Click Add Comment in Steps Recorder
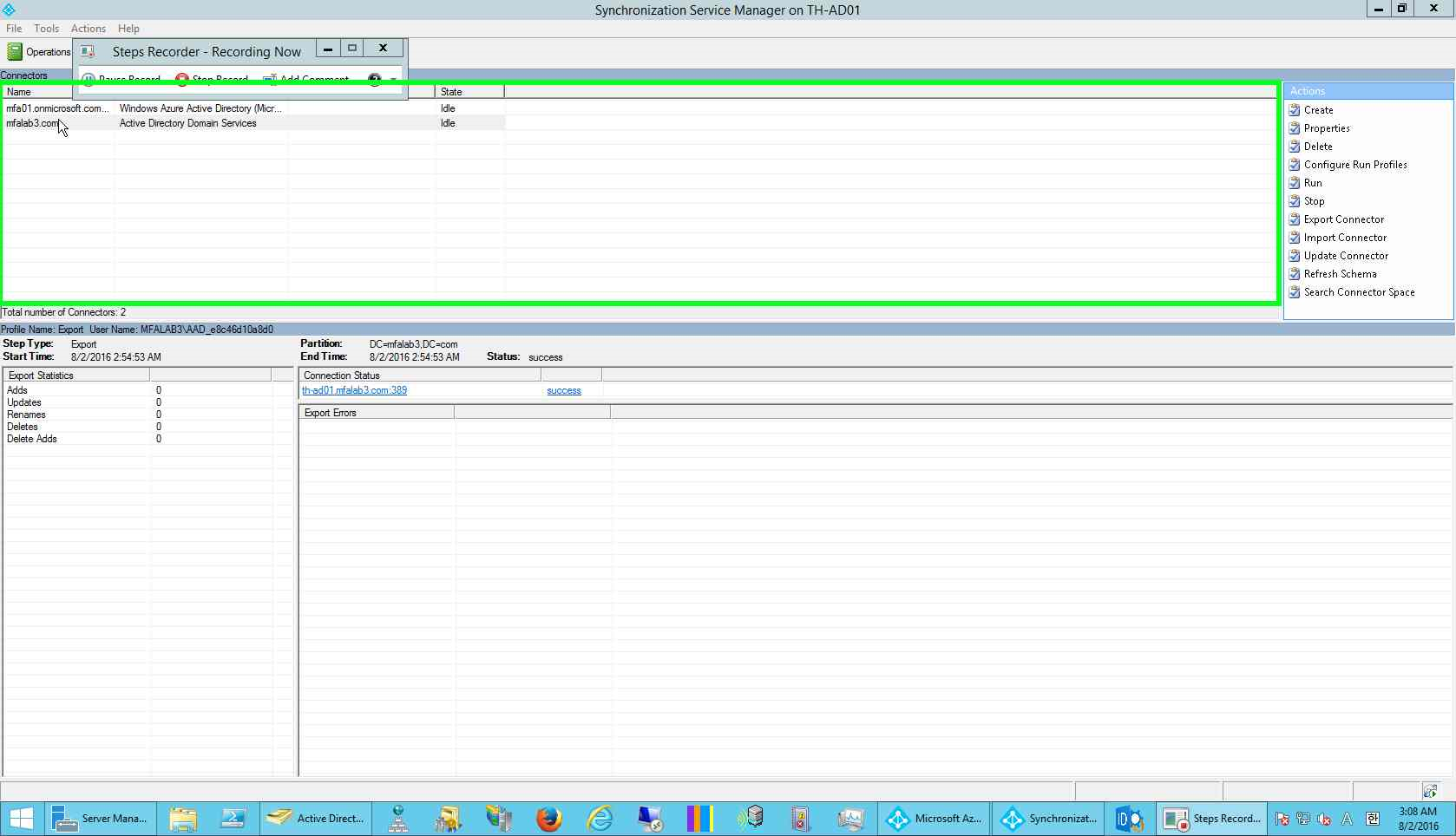 [x=305, y=79]
